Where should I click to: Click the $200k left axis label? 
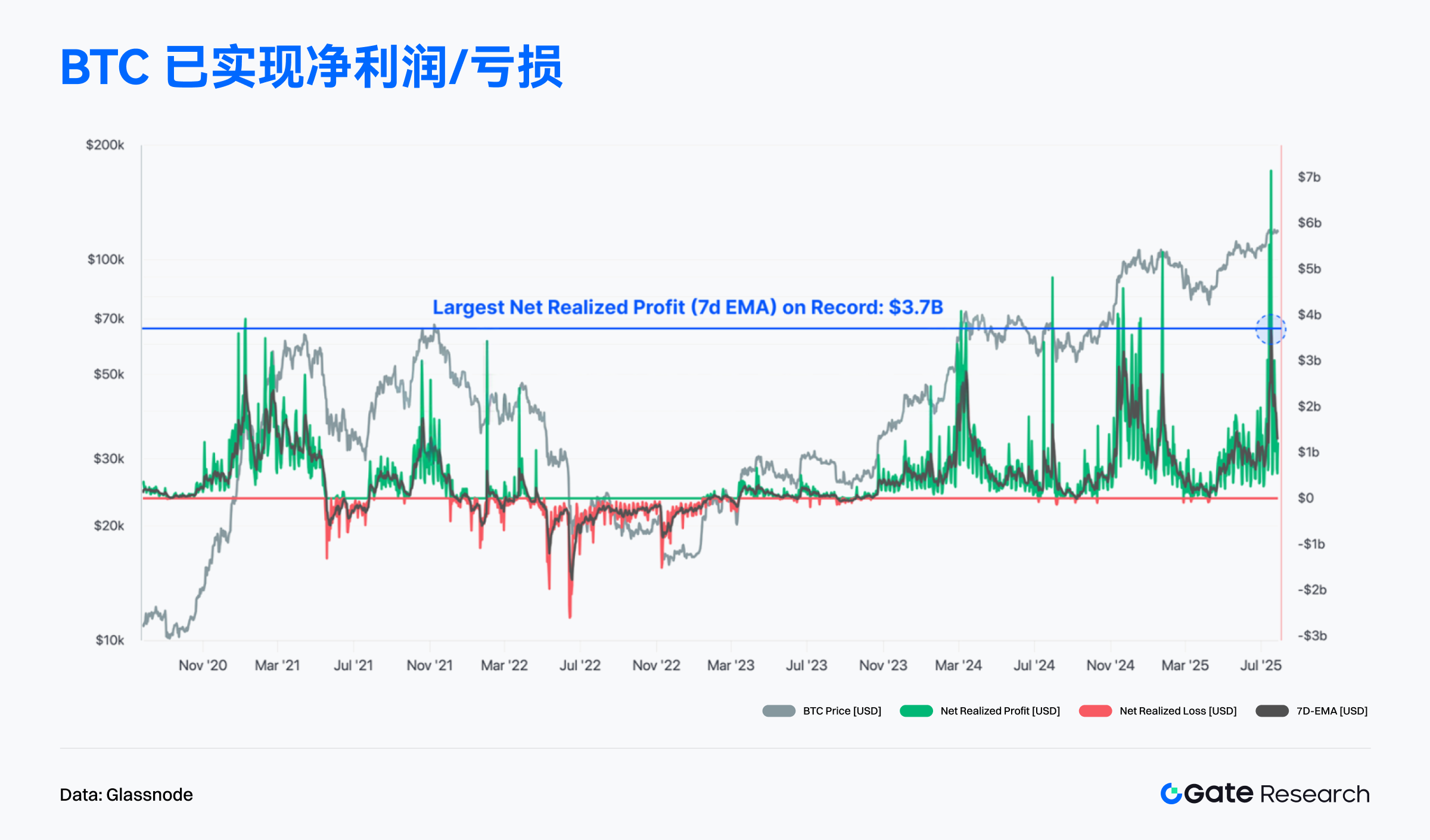[105, 145]
